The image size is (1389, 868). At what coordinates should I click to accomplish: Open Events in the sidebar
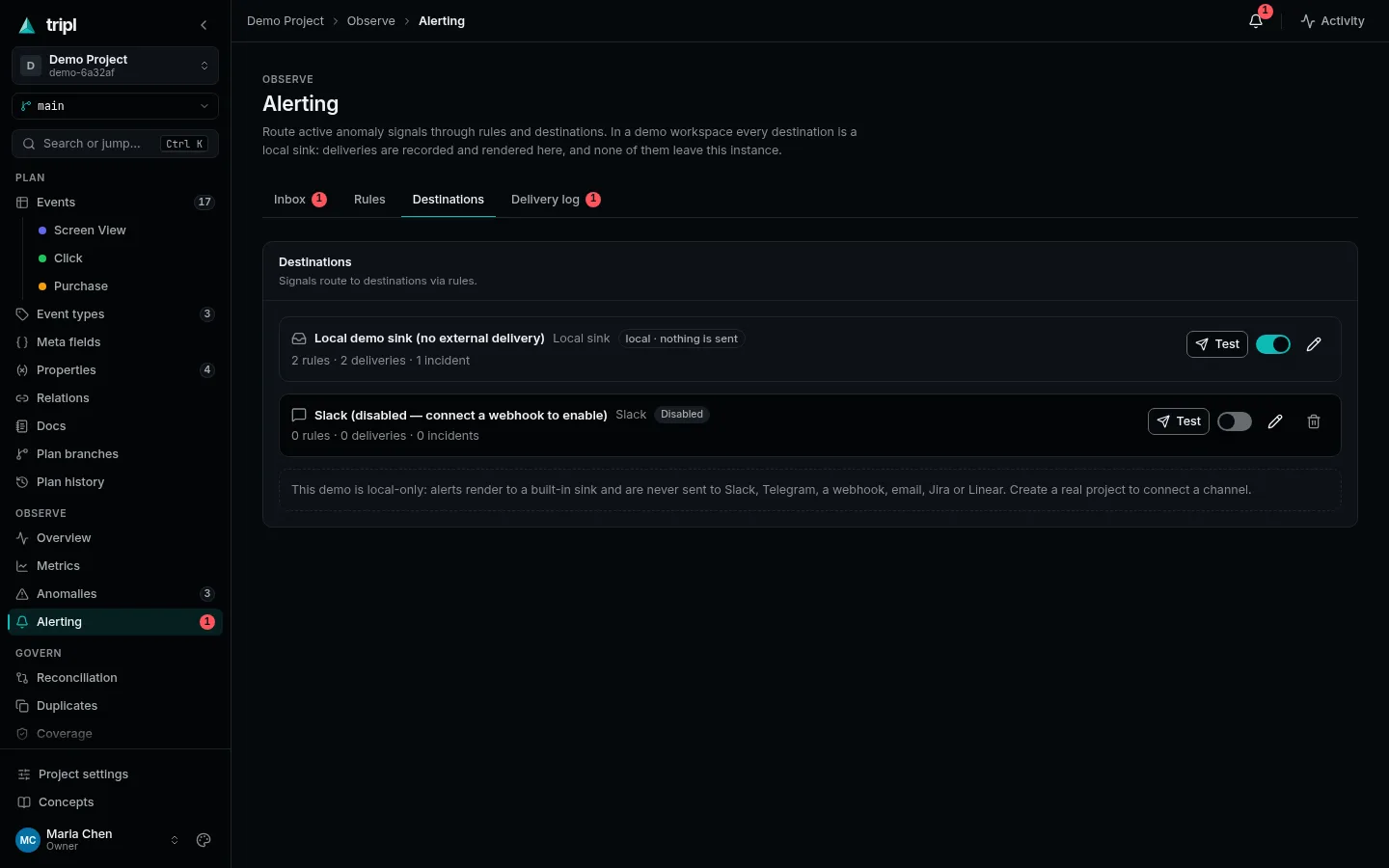pyautogui.click(x=115, y=203)
